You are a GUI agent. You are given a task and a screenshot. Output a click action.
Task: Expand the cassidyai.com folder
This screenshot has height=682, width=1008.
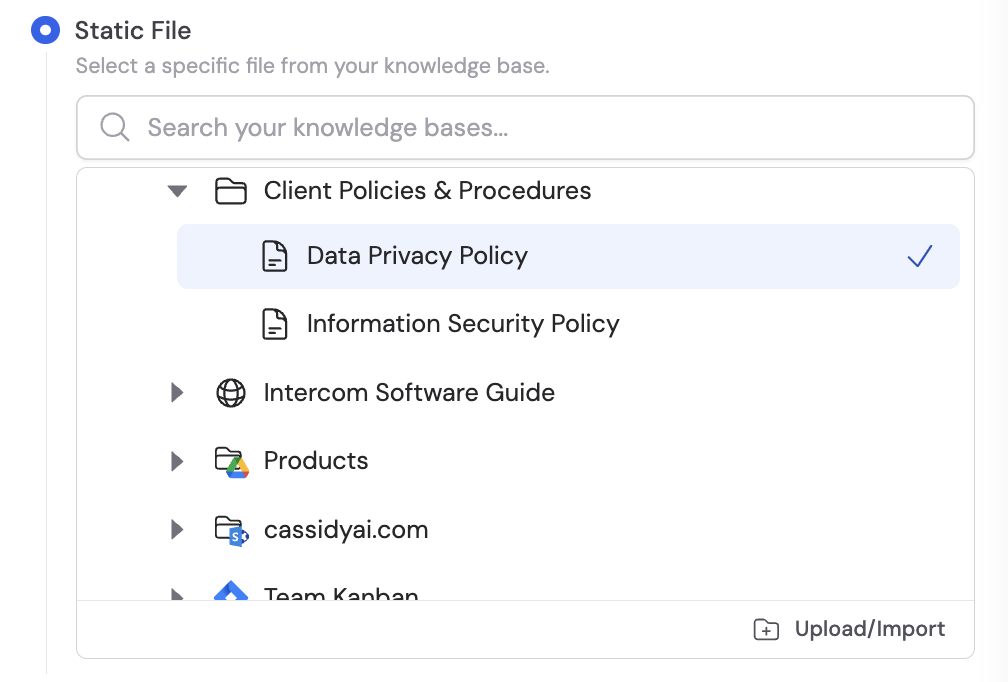point(177,530)
